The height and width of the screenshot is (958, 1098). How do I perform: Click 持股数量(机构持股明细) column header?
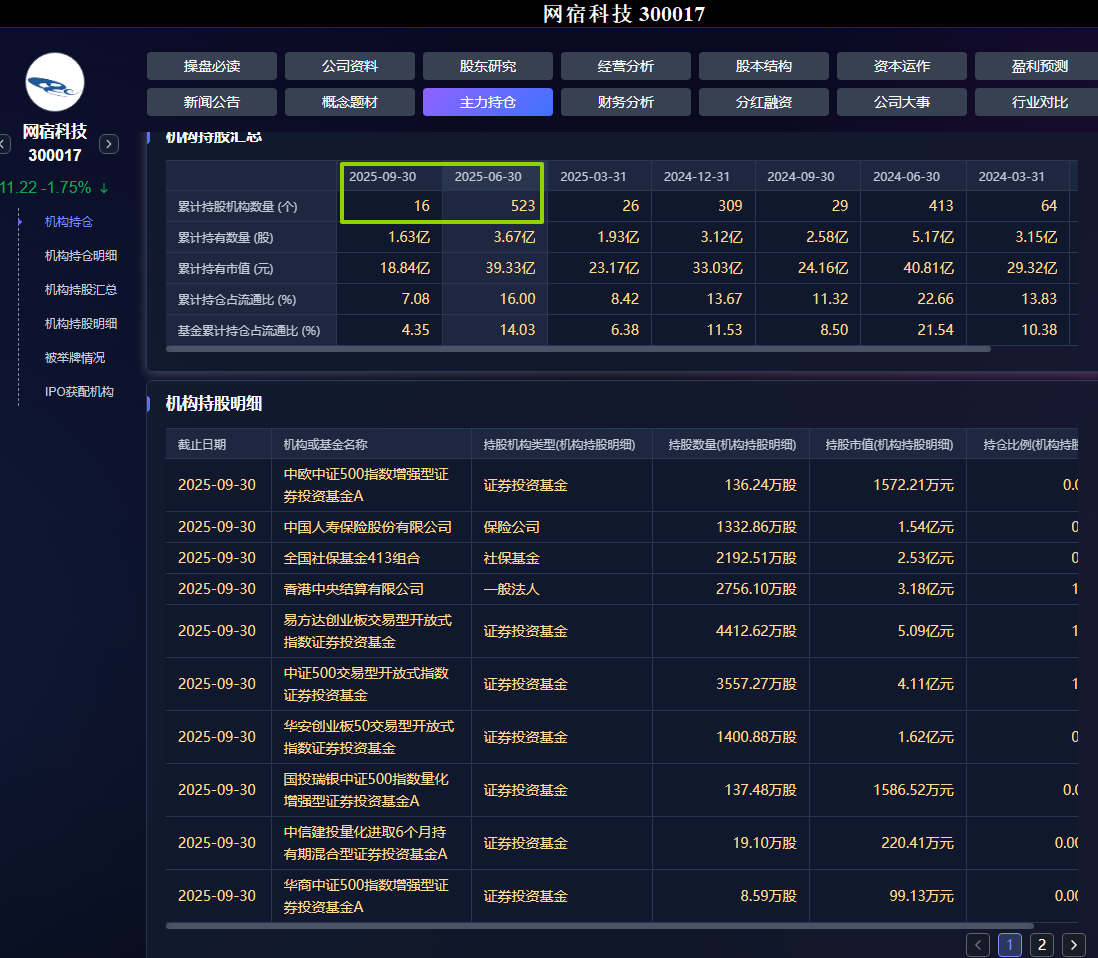pyautogui.click(x=732, y=445)
